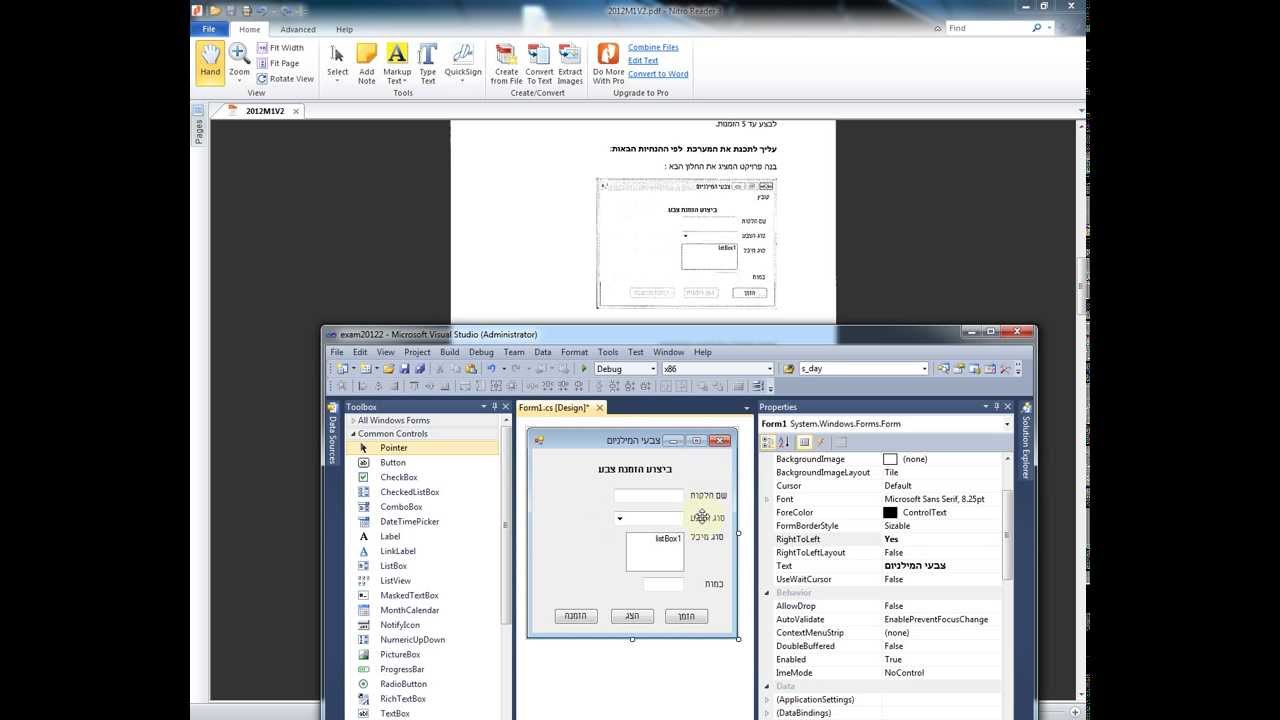
Task: Click the Add Note tool
Action: click(367, 64)
